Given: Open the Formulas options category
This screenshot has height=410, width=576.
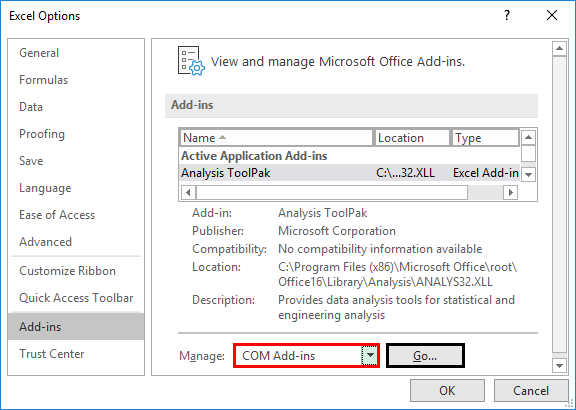Looking at the screenshot, I should coord(44,80).
